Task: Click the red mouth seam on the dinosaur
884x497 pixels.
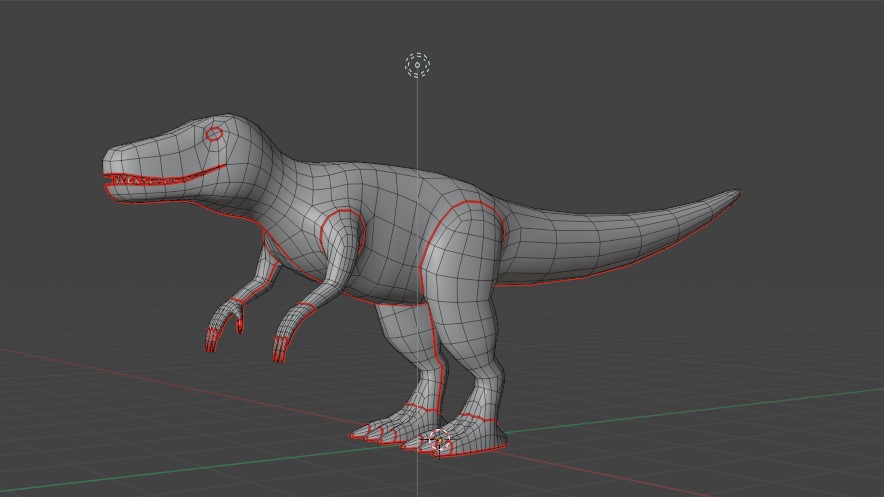Action: pyautogui.click(x=170, y=181)
